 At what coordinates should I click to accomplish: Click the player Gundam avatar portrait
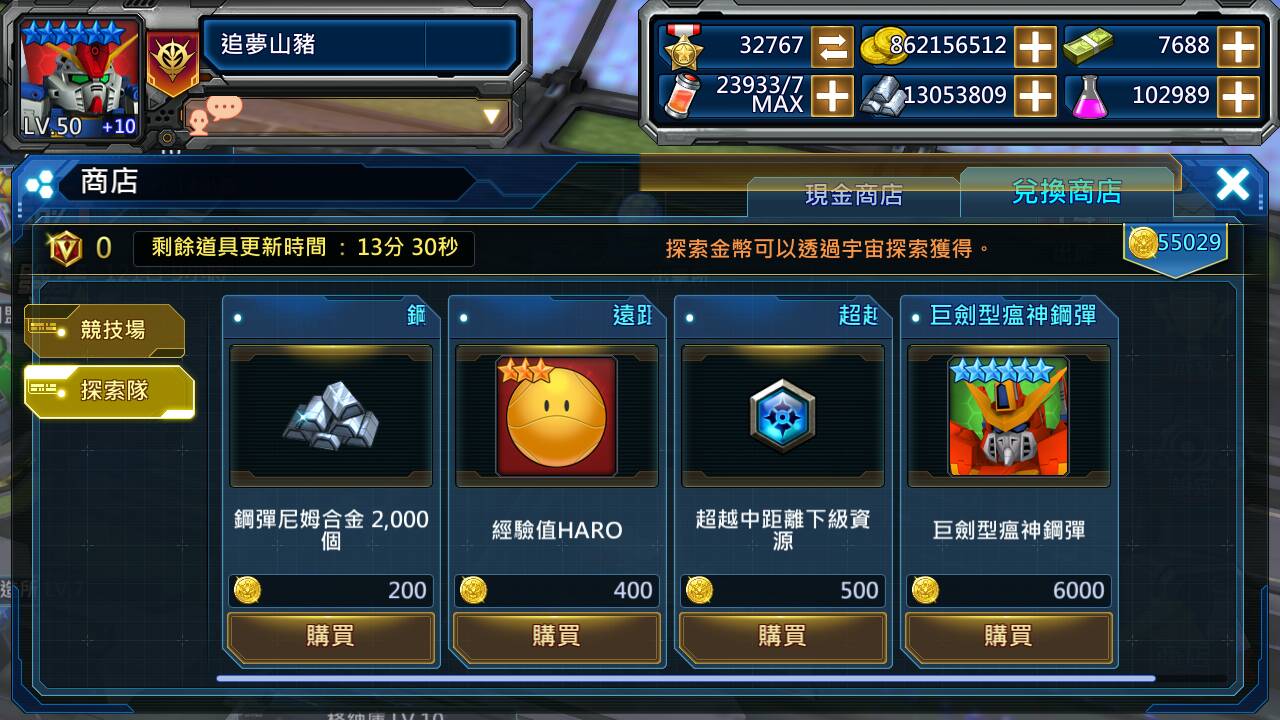pyautogui.click(x=80, y=78)
